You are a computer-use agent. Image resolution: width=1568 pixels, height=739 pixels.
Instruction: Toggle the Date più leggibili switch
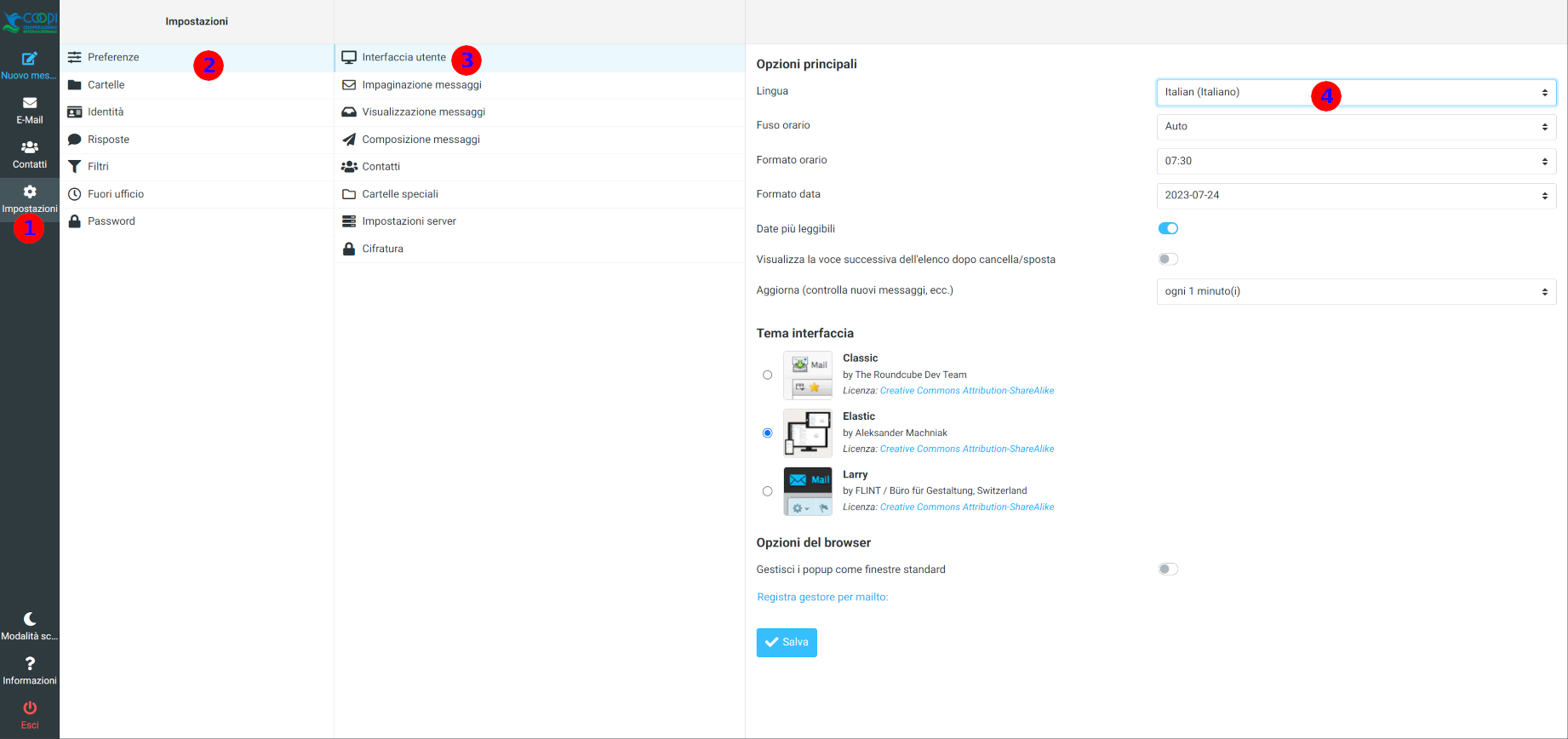click(x=1168, y=228)
